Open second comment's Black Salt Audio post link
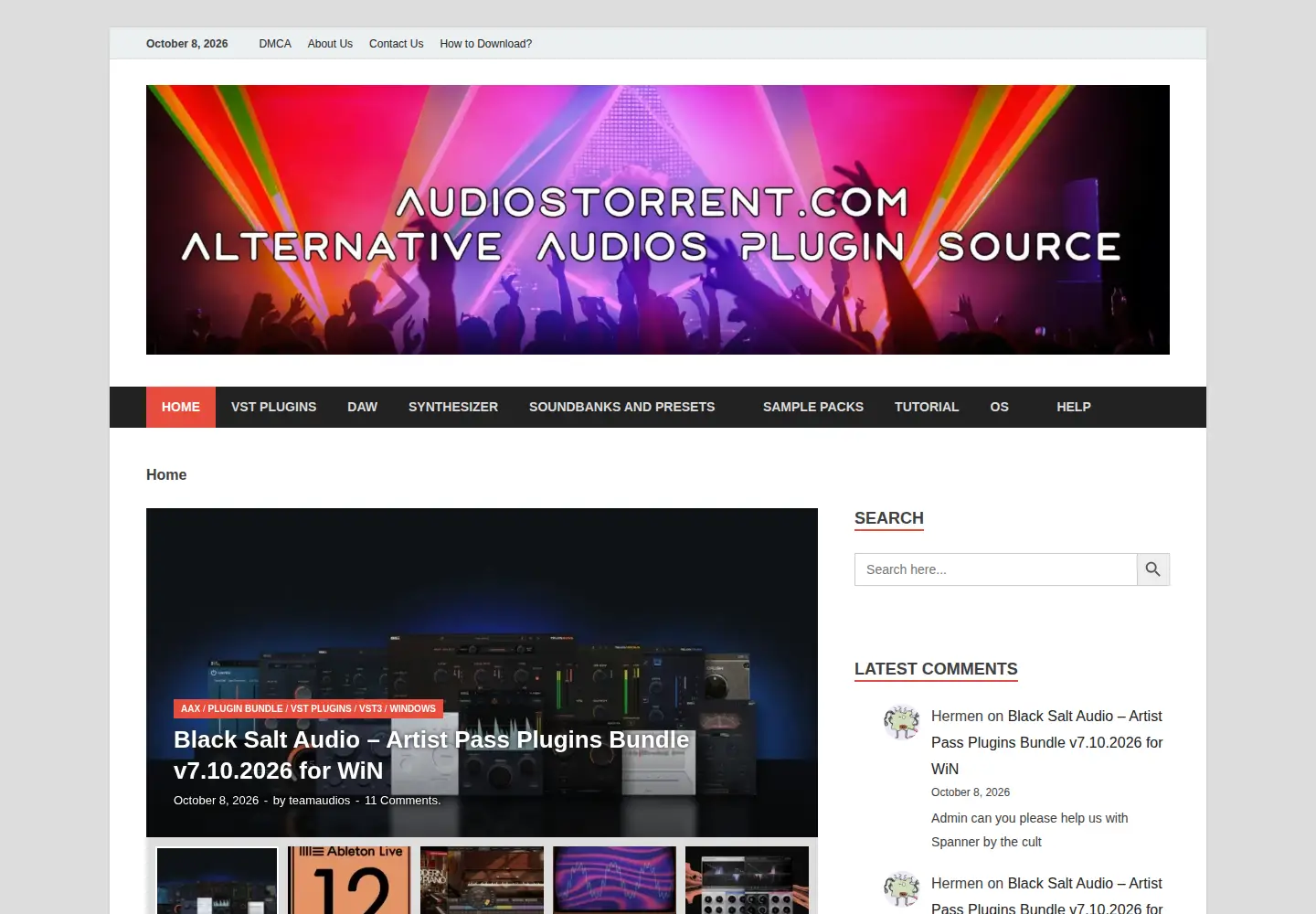1316x914 pixels. (1047, 897)
